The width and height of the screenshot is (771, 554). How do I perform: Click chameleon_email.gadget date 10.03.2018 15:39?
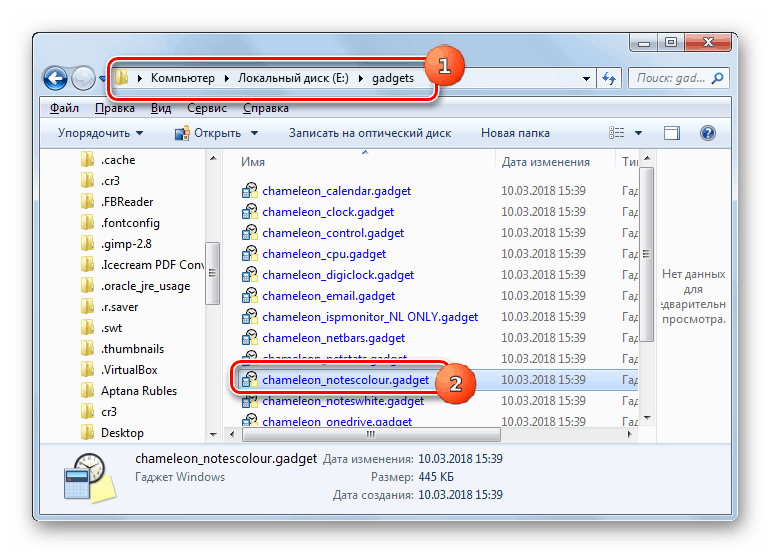coord(543,296)
